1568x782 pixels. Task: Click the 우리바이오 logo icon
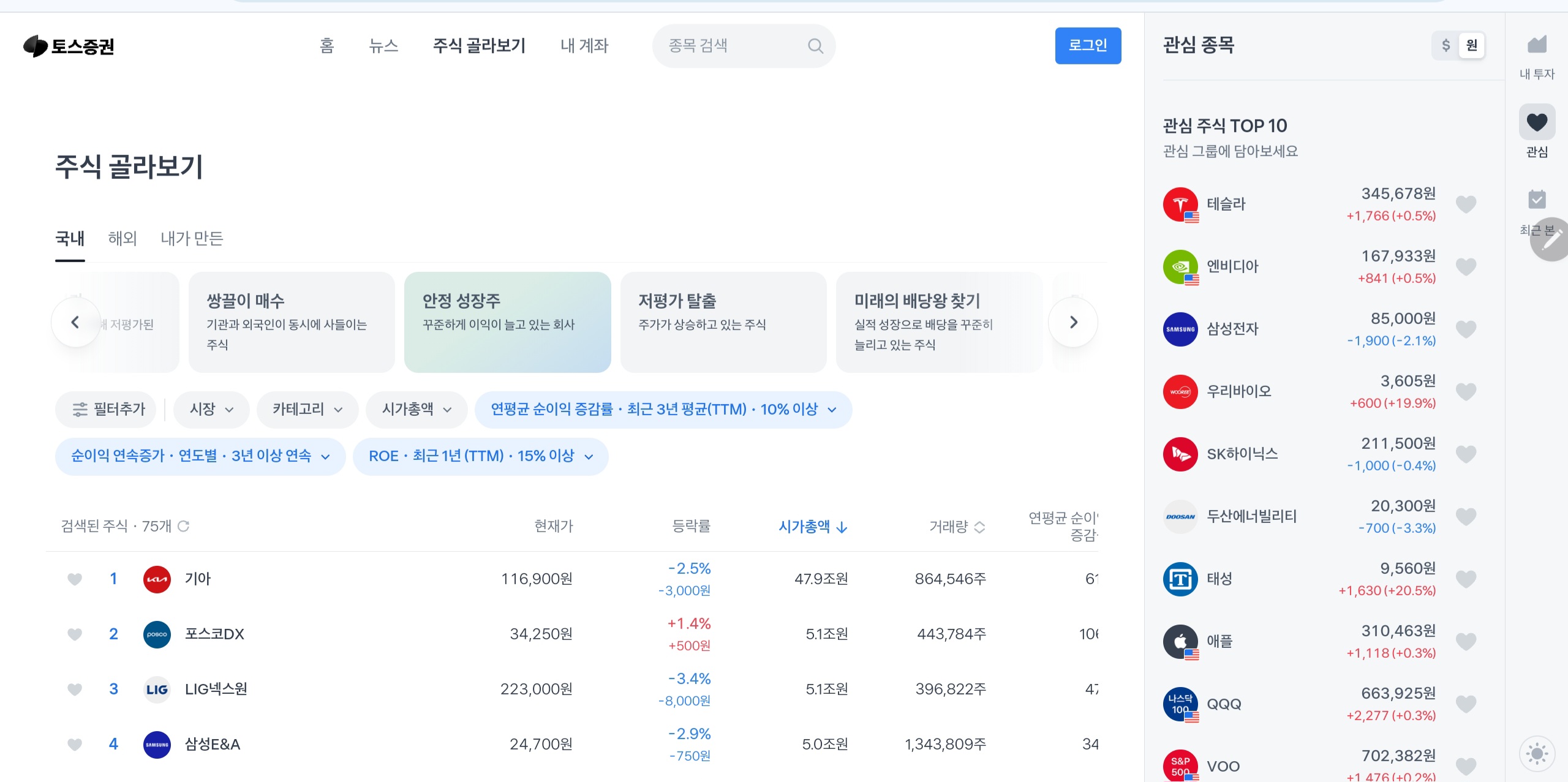point(1180,392)
